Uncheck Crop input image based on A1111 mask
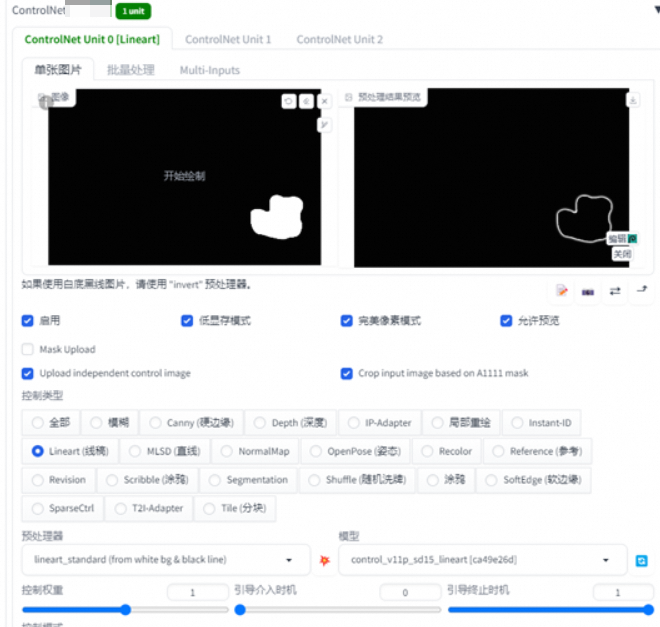Screen dimensions: 660x627 (346, 374)
